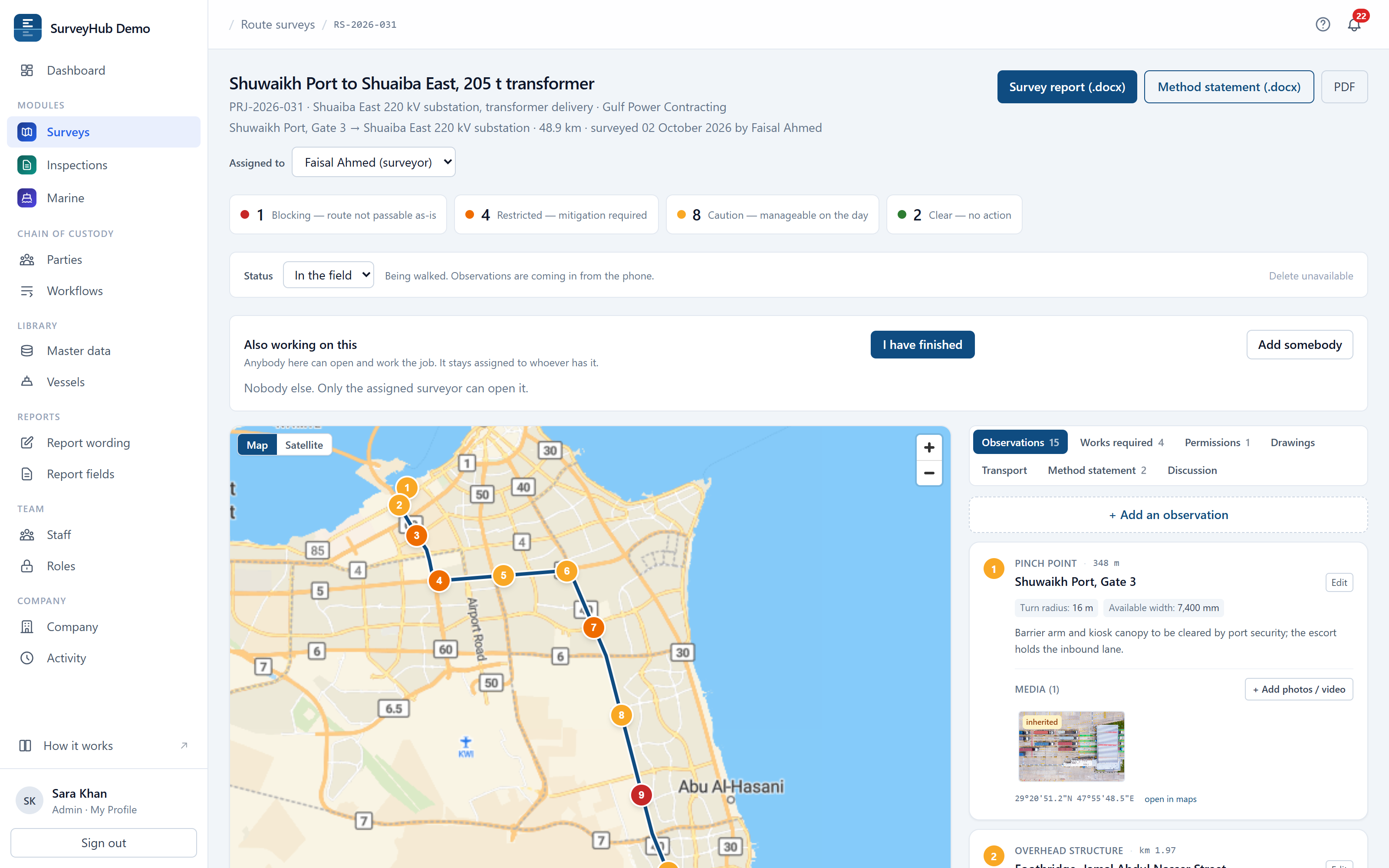The height and width of the screenshot is (868, 1389).
Task: Open Report wording page
Action: [104, 443]
